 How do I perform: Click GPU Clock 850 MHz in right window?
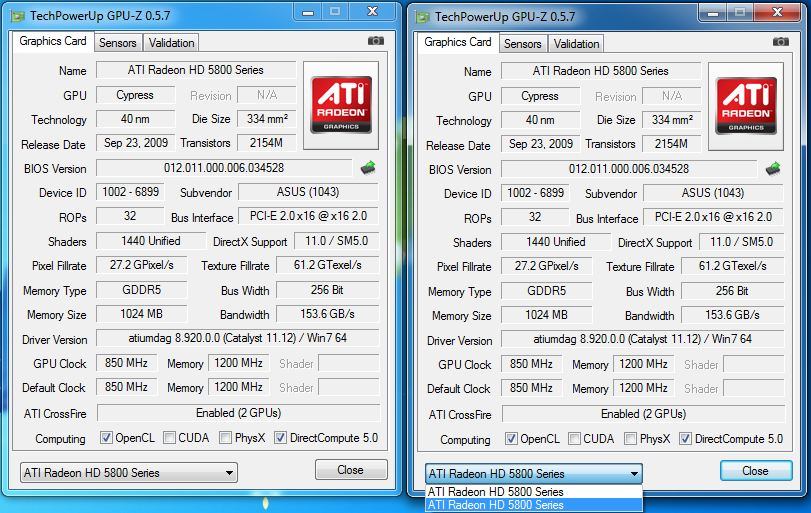[531, 364]
